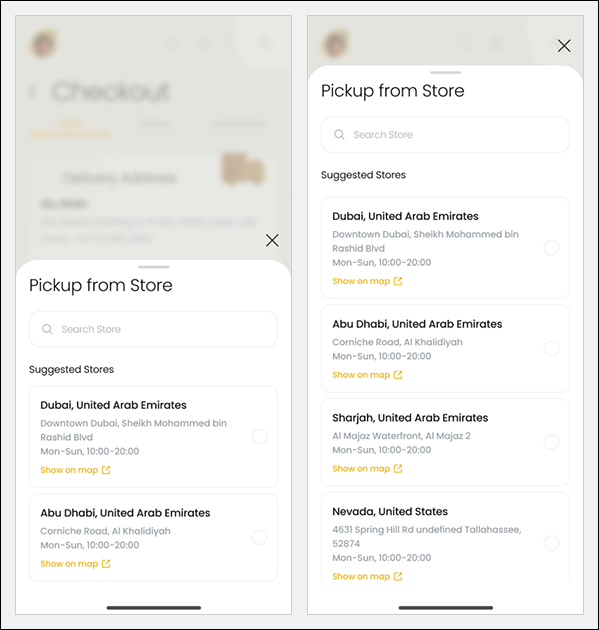Click the drag handle atop the left sheet
This screenshot has height=630, width=599.
(x=153, y=267)
